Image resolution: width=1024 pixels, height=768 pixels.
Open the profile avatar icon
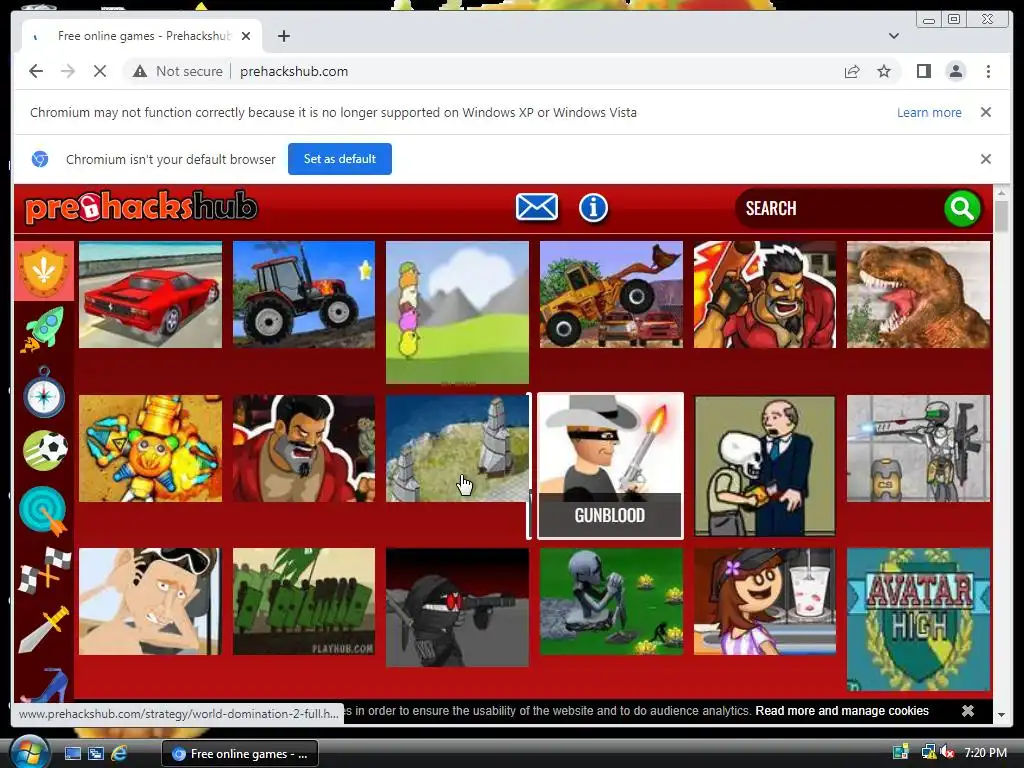(955, 71)
